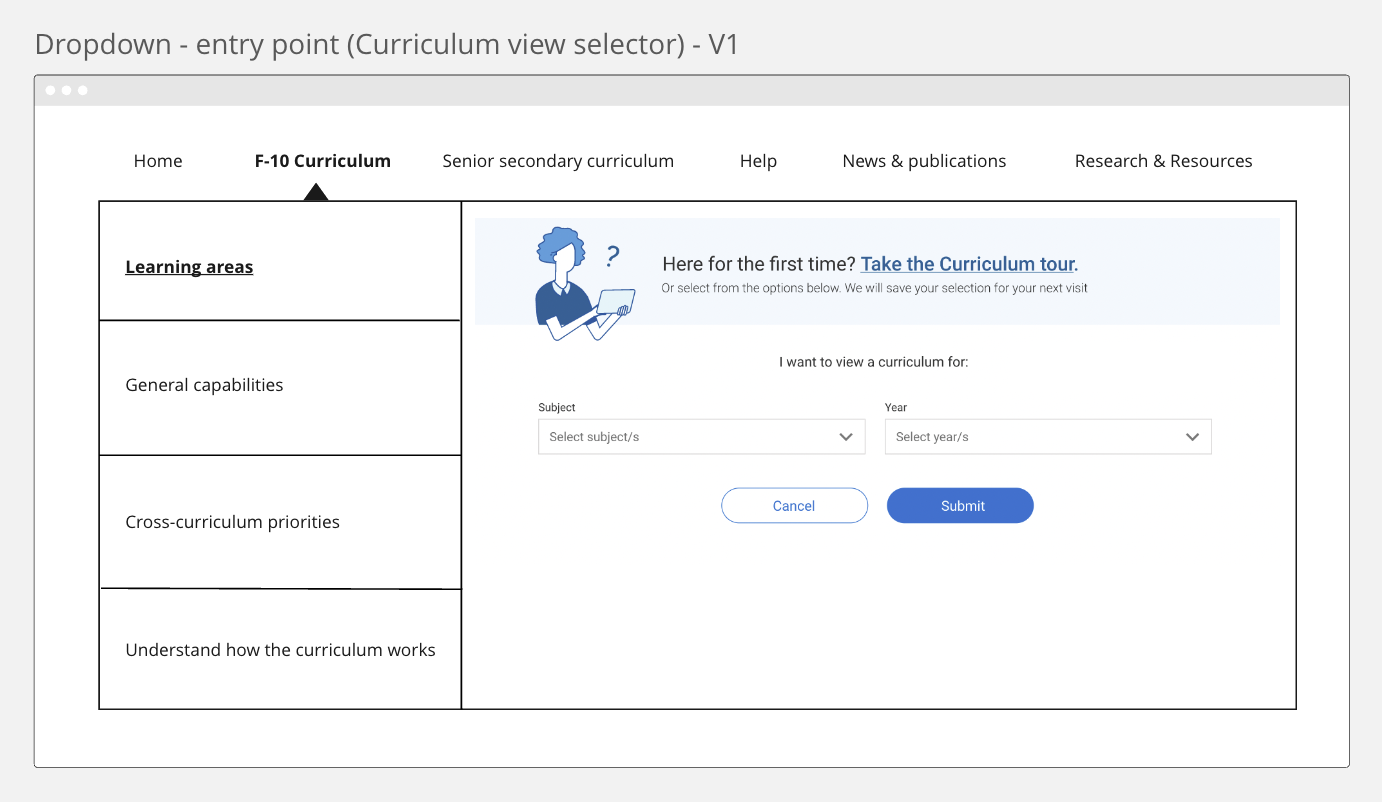Screen dimensions: 1382x802
Task: Click the leftmost window control dot
Action: [51, 90]
